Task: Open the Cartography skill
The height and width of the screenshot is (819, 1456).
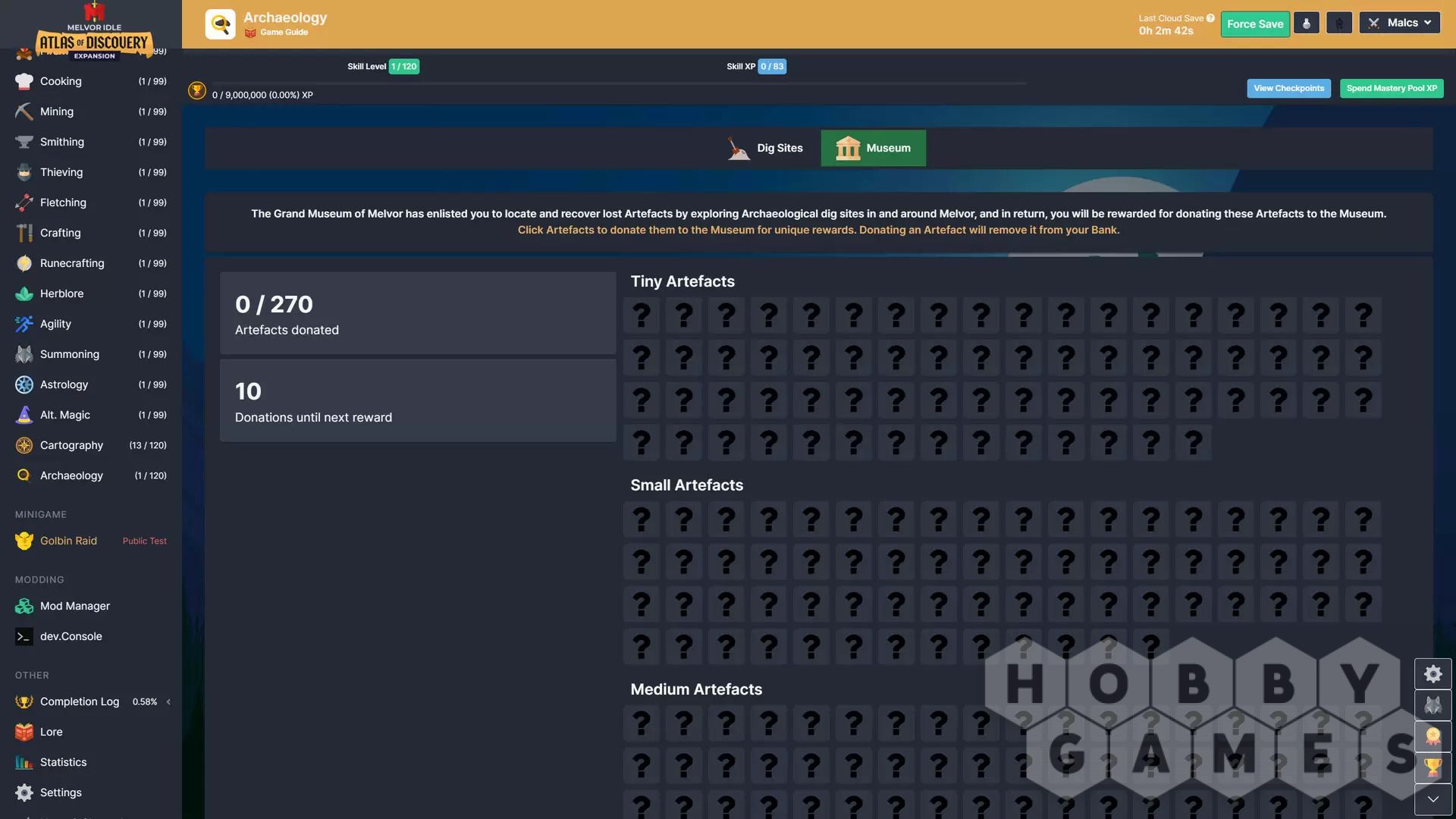Action: (x=91, y=445)
